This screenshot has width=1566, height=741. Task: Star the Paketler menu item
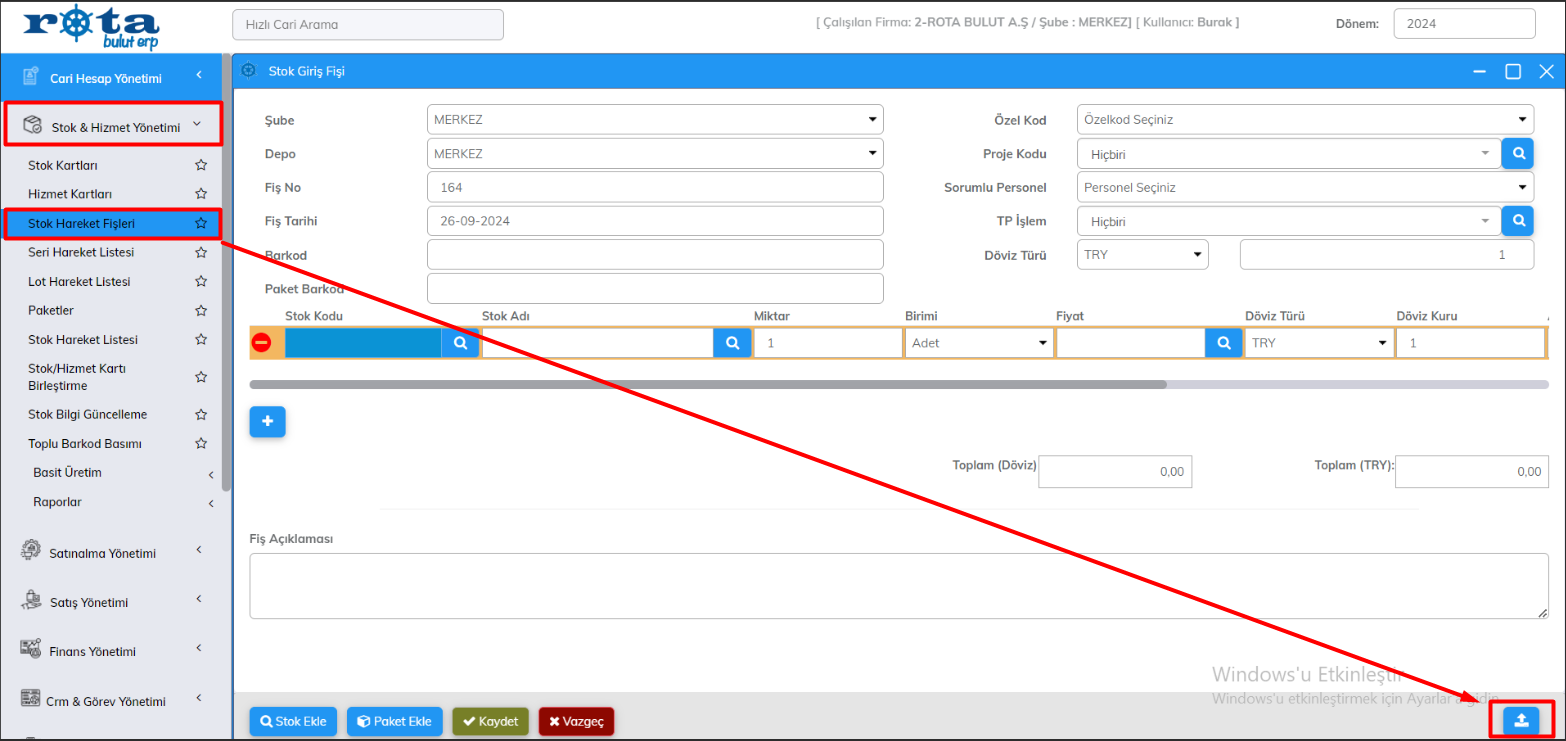(201, 311)
